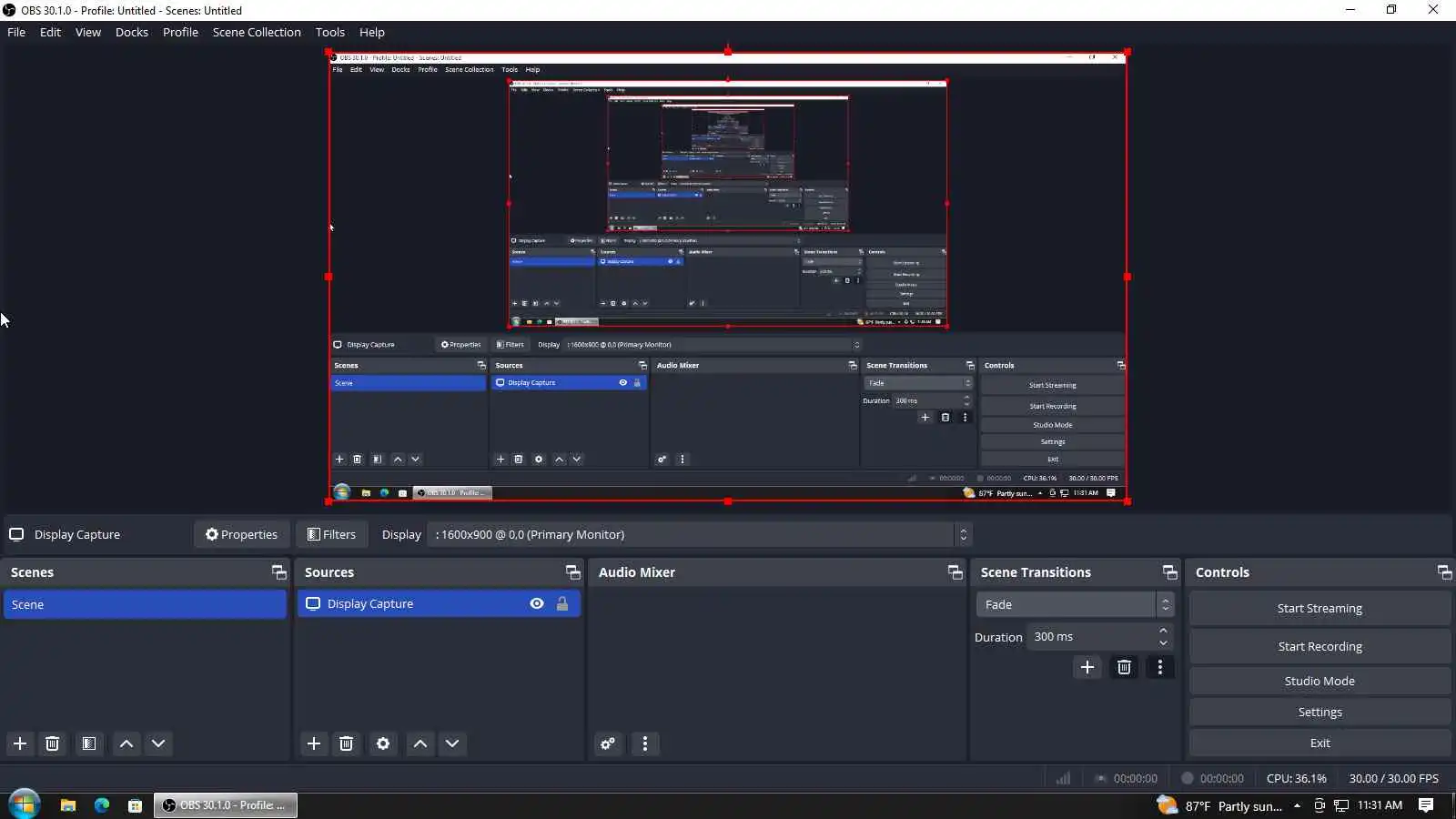Open Microsoft Store from the taskbar

[x=135, y=805]
